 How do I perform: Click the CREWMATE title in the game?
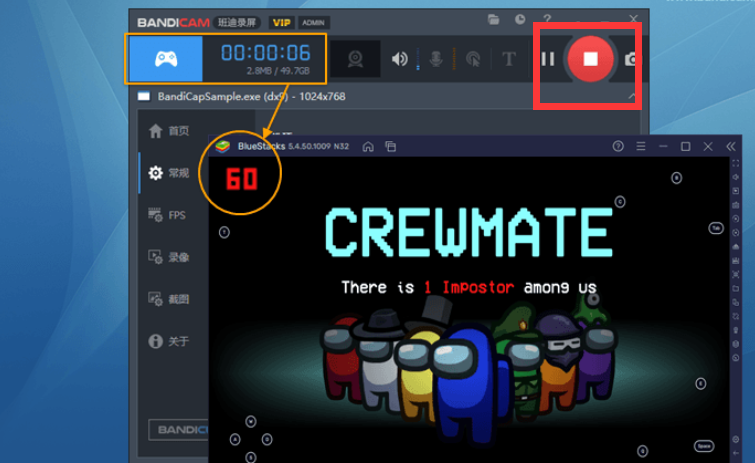coord(469,232)
